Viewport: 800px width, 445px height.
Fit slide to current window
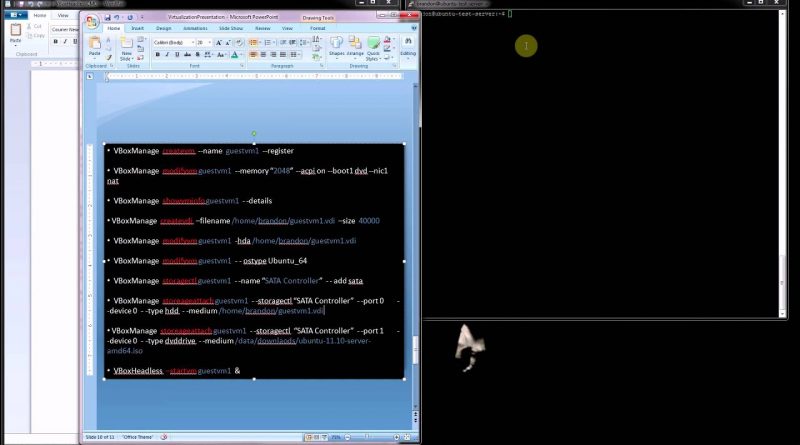coord(407,437)
